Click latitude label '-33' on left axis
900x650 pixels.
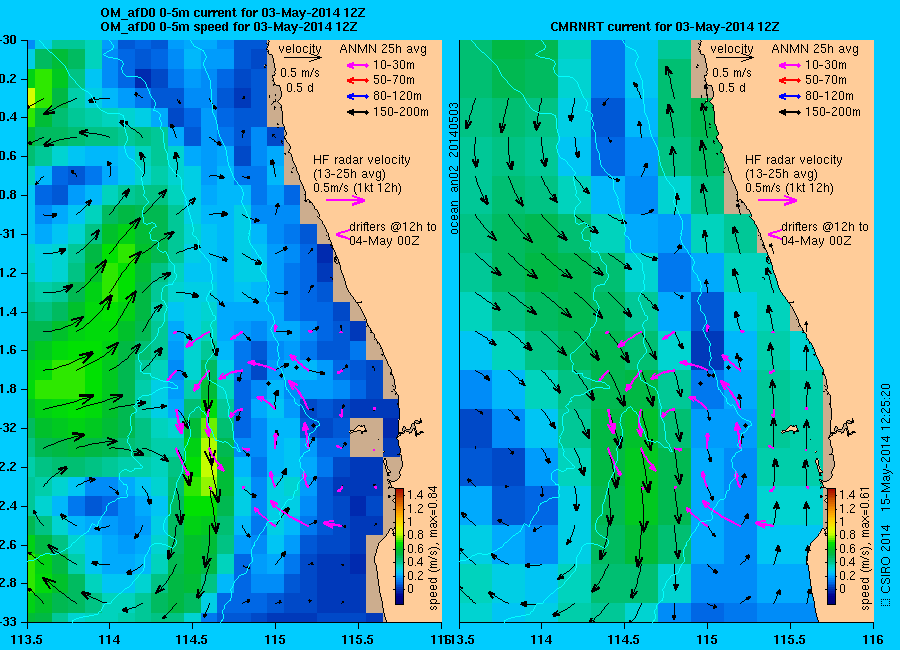[8, 622]
